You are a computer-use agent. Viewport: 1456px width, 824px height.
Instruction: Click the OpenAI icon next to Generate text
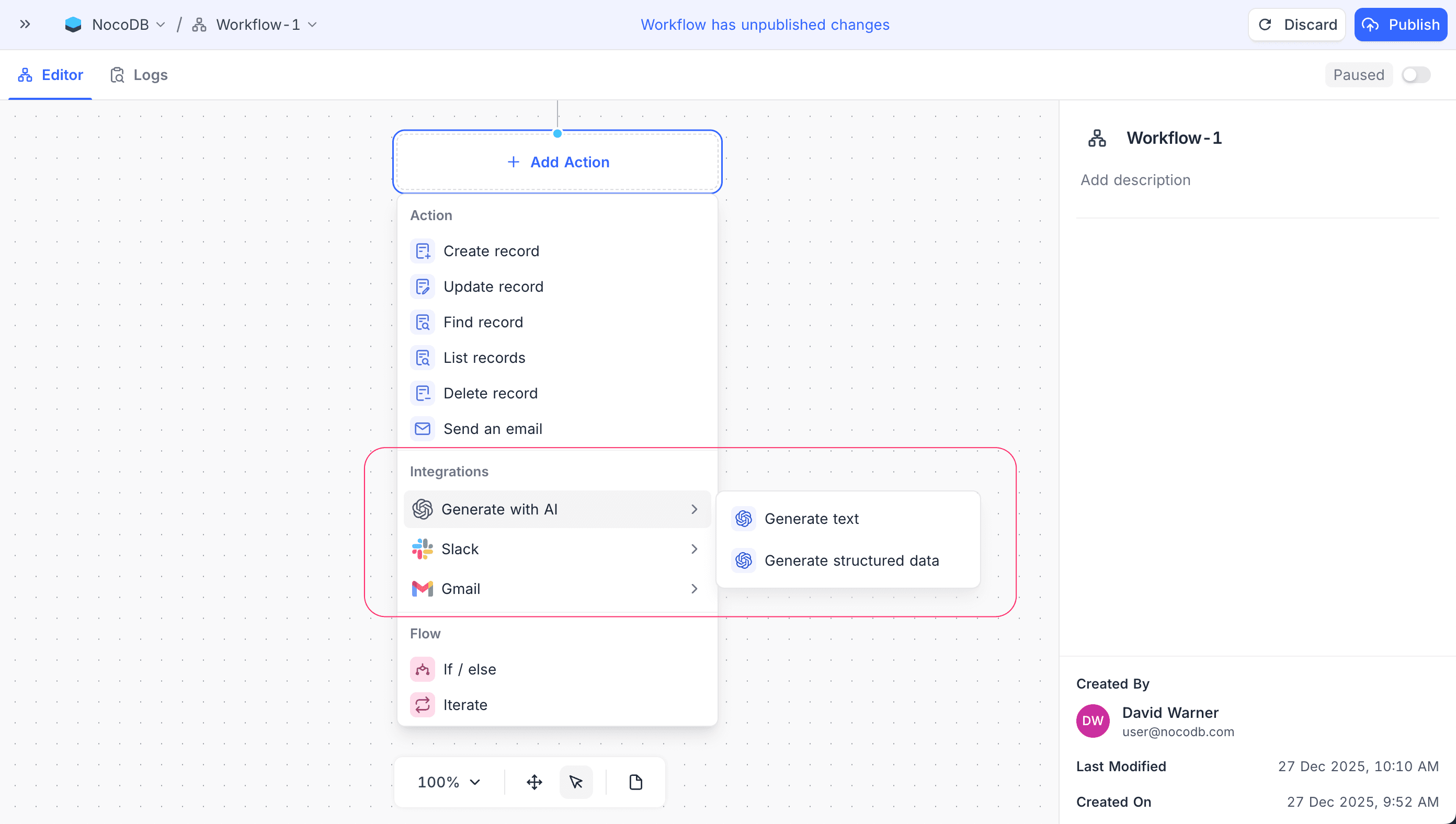(743, 518)
